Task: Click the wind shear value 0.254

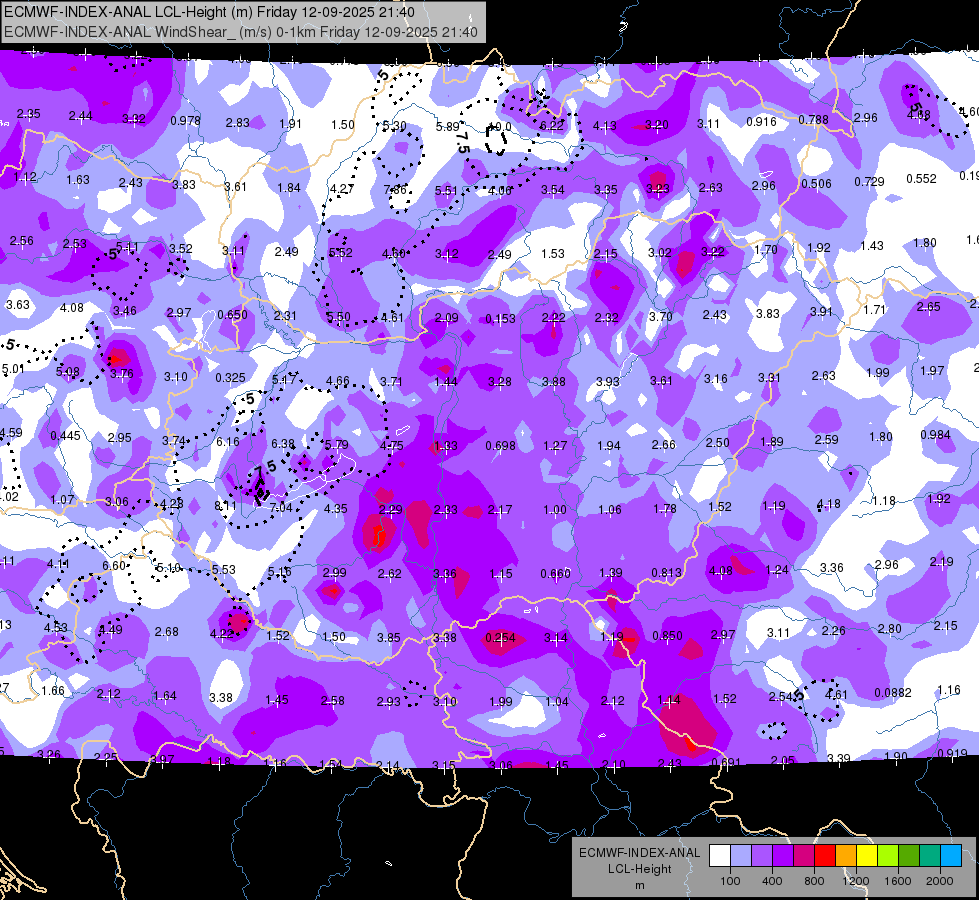Action: click(x=500, y=638)
